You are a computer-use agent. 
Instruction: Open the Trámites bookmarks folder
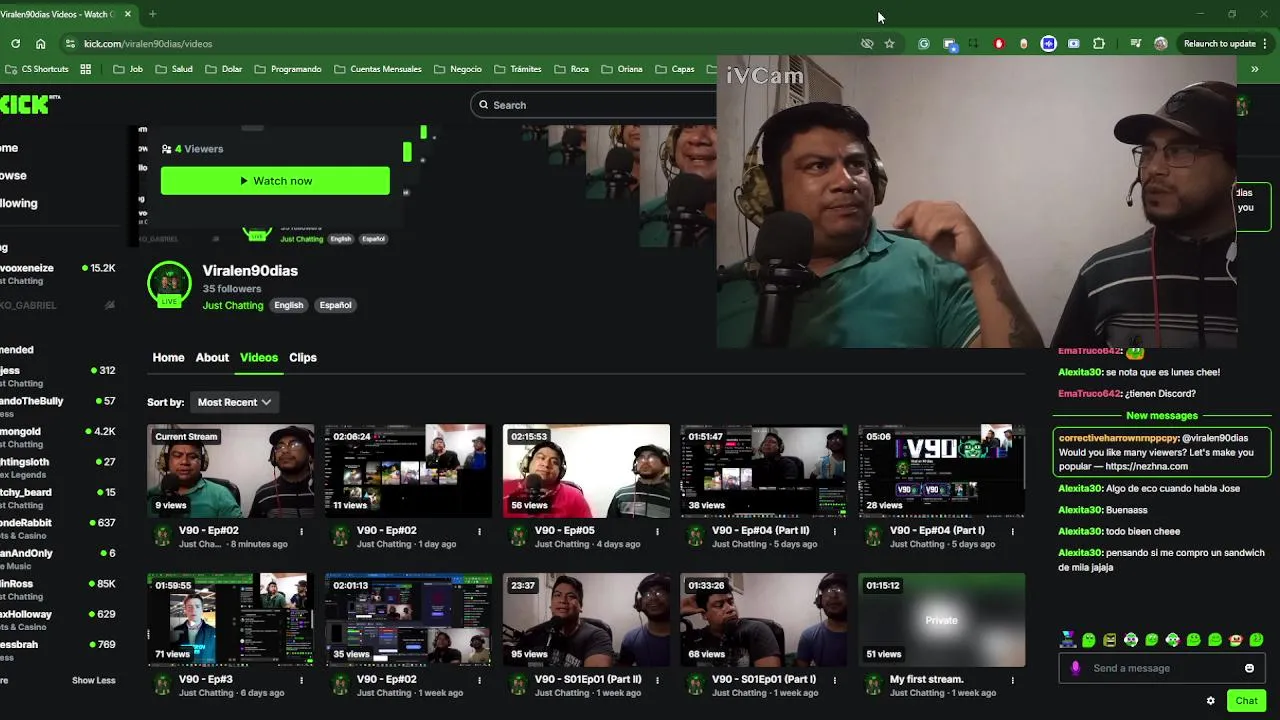[518, 69]
